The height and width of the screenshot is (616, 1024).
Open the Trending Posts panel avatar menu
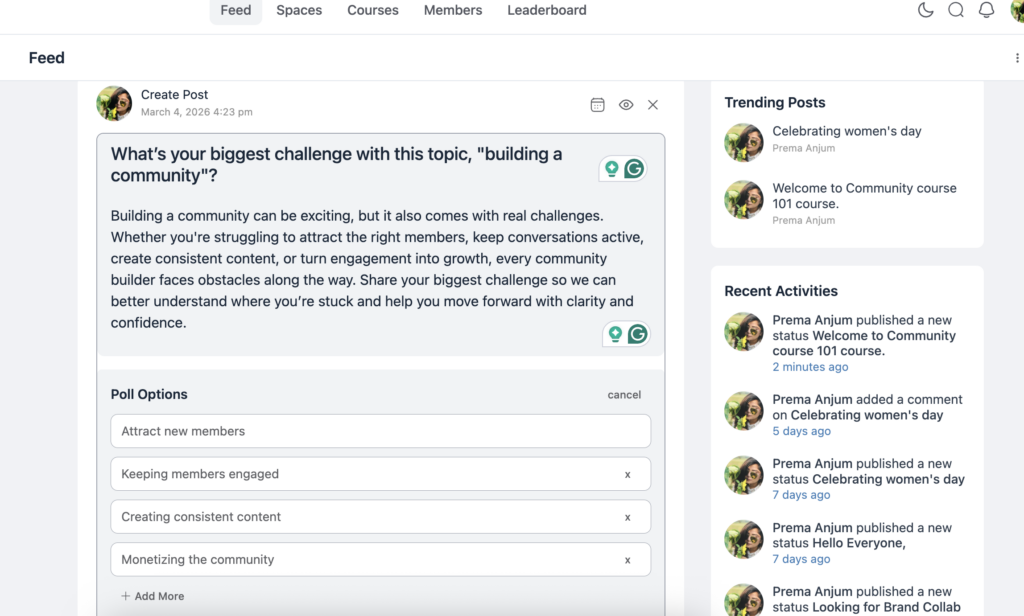743,141
